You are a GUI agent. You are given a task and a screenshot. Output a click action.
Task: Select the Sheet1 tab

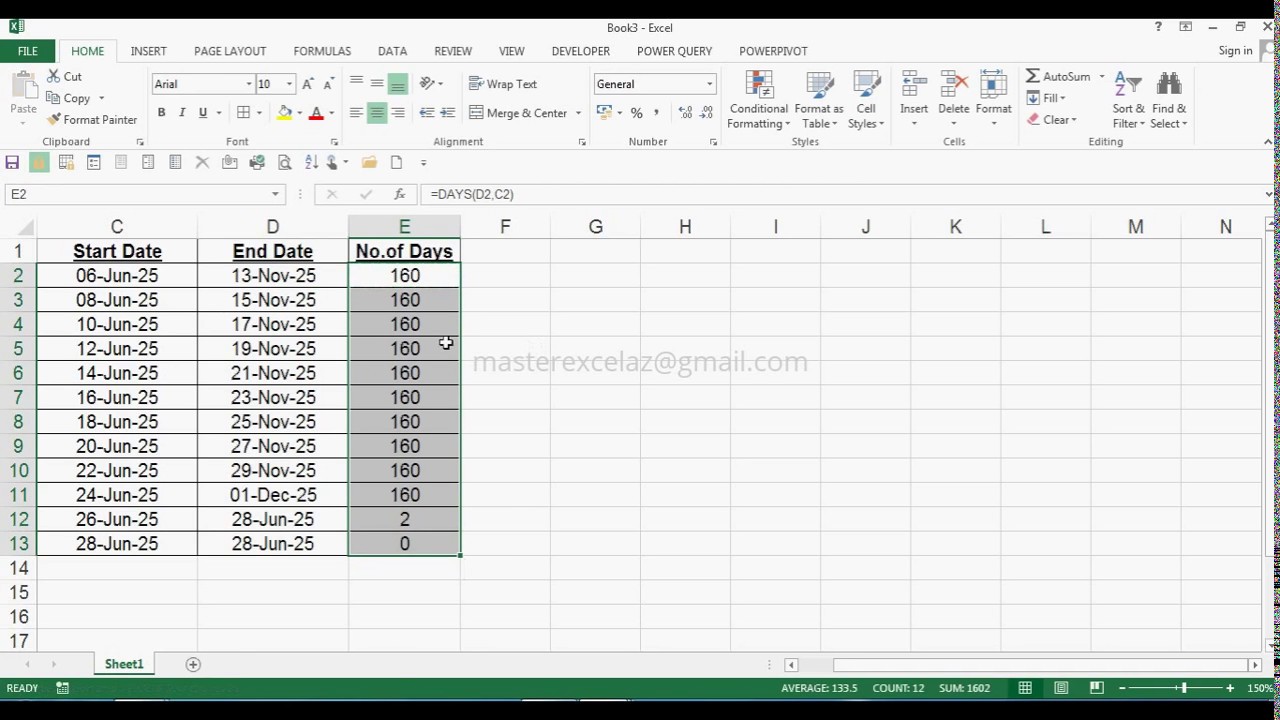pos(124,664)
